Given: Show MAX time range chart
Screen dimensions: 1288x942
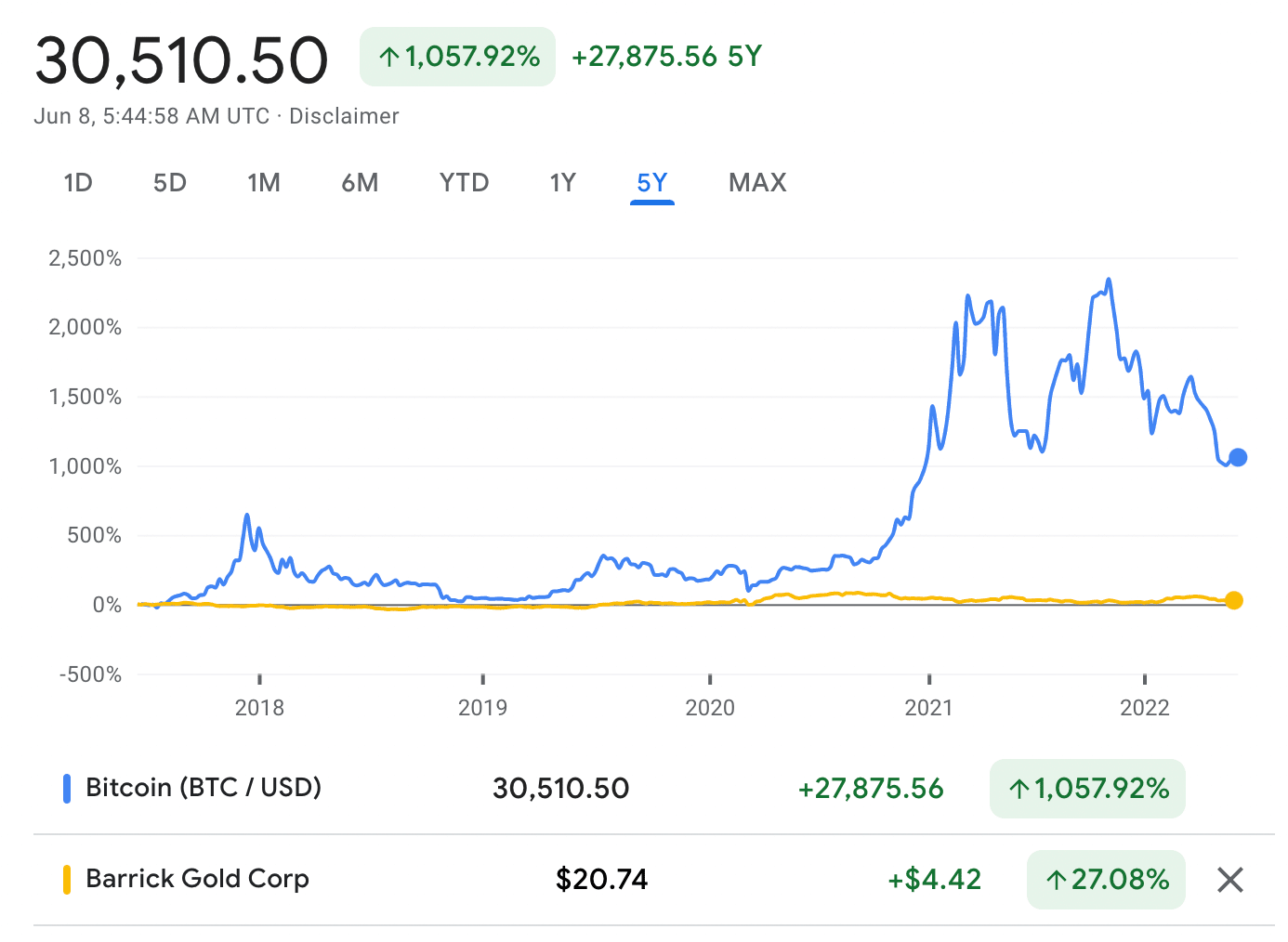Looking at the screenshot, I should (757, 182).
